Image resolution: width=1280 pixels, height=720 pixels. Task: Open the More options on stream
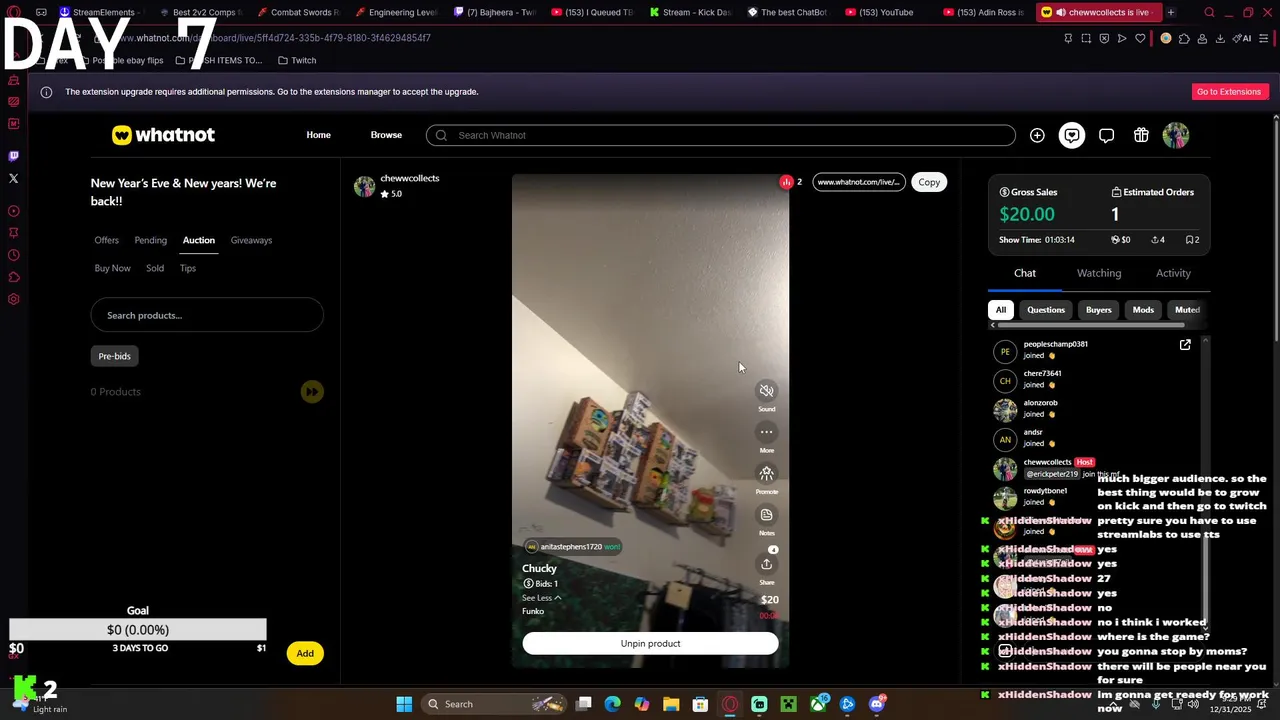tap(766, 432)
